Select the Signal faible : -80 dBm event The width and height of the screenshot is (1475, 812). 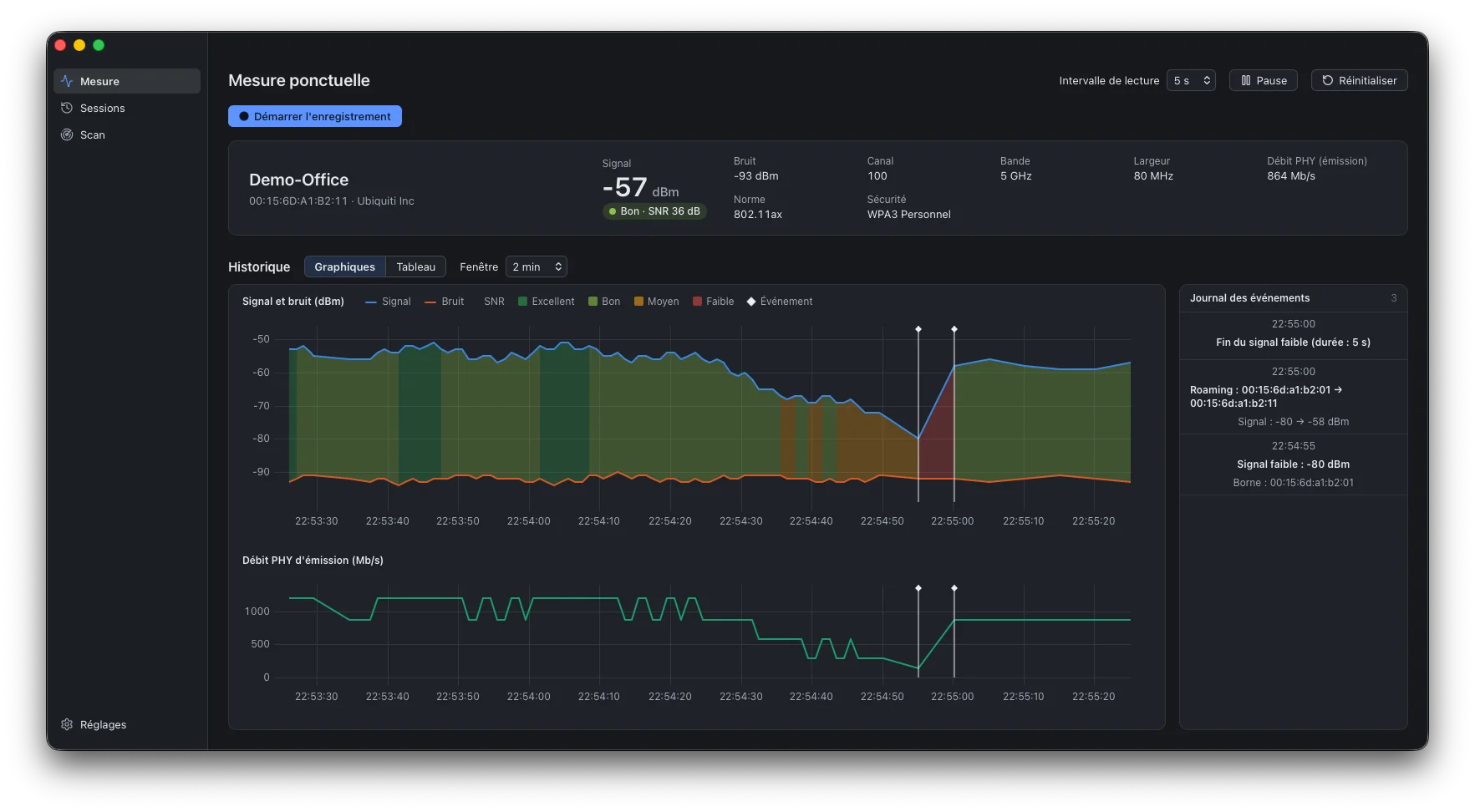tap(1293, 464)
